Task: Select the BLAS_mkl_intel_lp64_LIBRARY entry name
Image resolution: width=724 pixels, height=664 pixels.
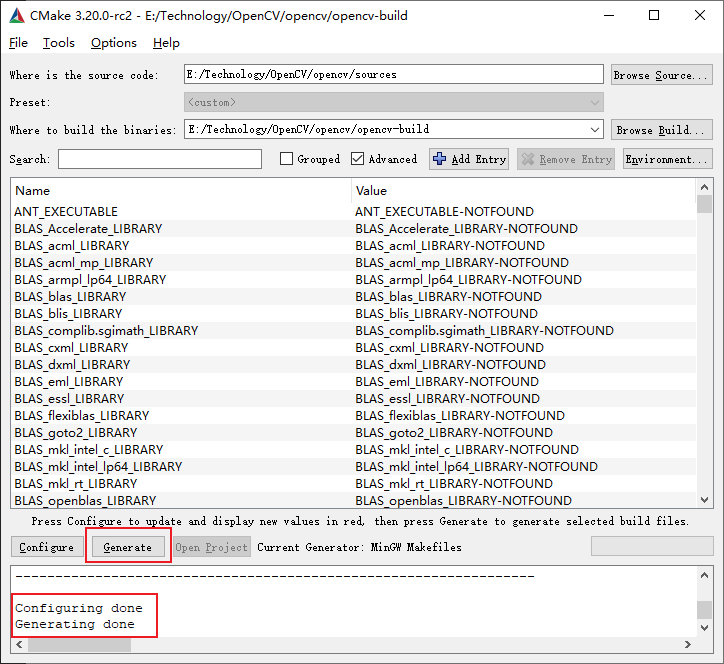Action: 98,467
